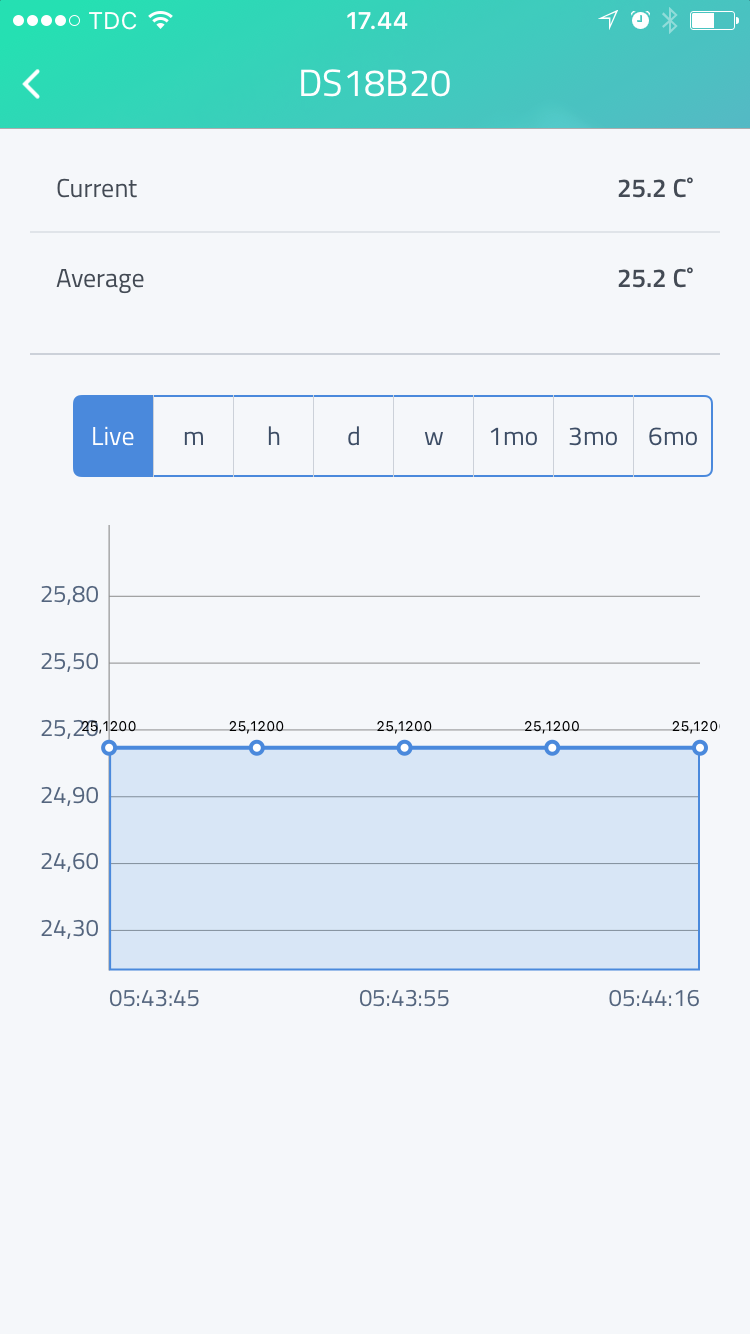The height and width of the screenshot is (1334, 750).
Task: Switch to the w (week) range
Action: pos(434,436)
